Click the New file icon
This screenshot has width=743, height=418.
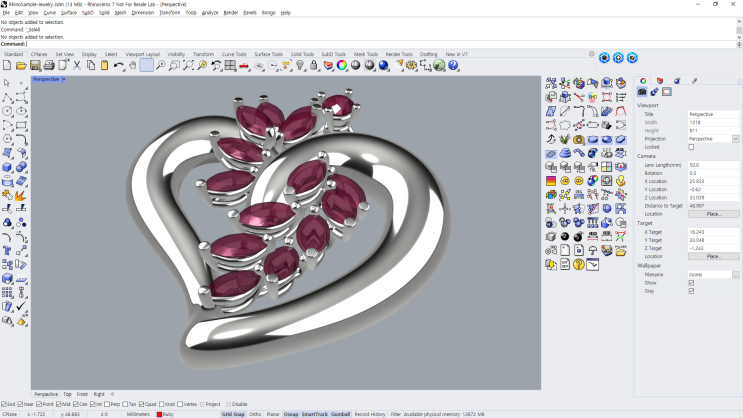coord(7,65)
